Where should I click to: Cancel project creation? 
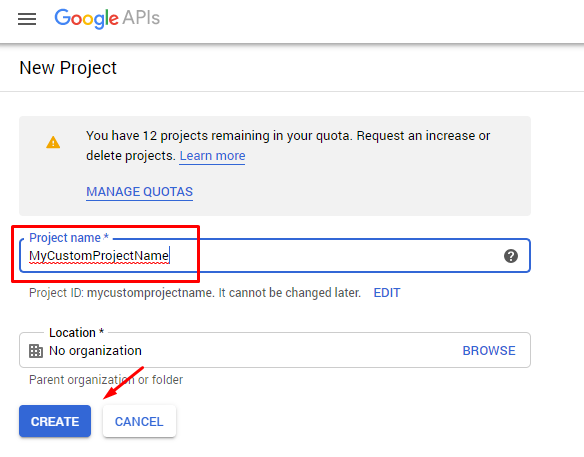coord(139,421)
